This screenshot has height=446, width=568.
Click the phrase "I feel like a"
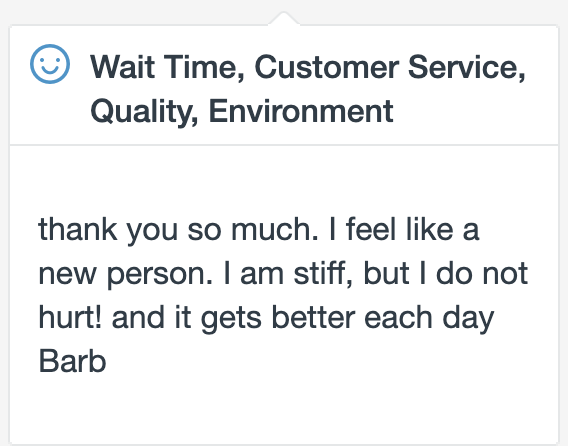coord(404,229)
